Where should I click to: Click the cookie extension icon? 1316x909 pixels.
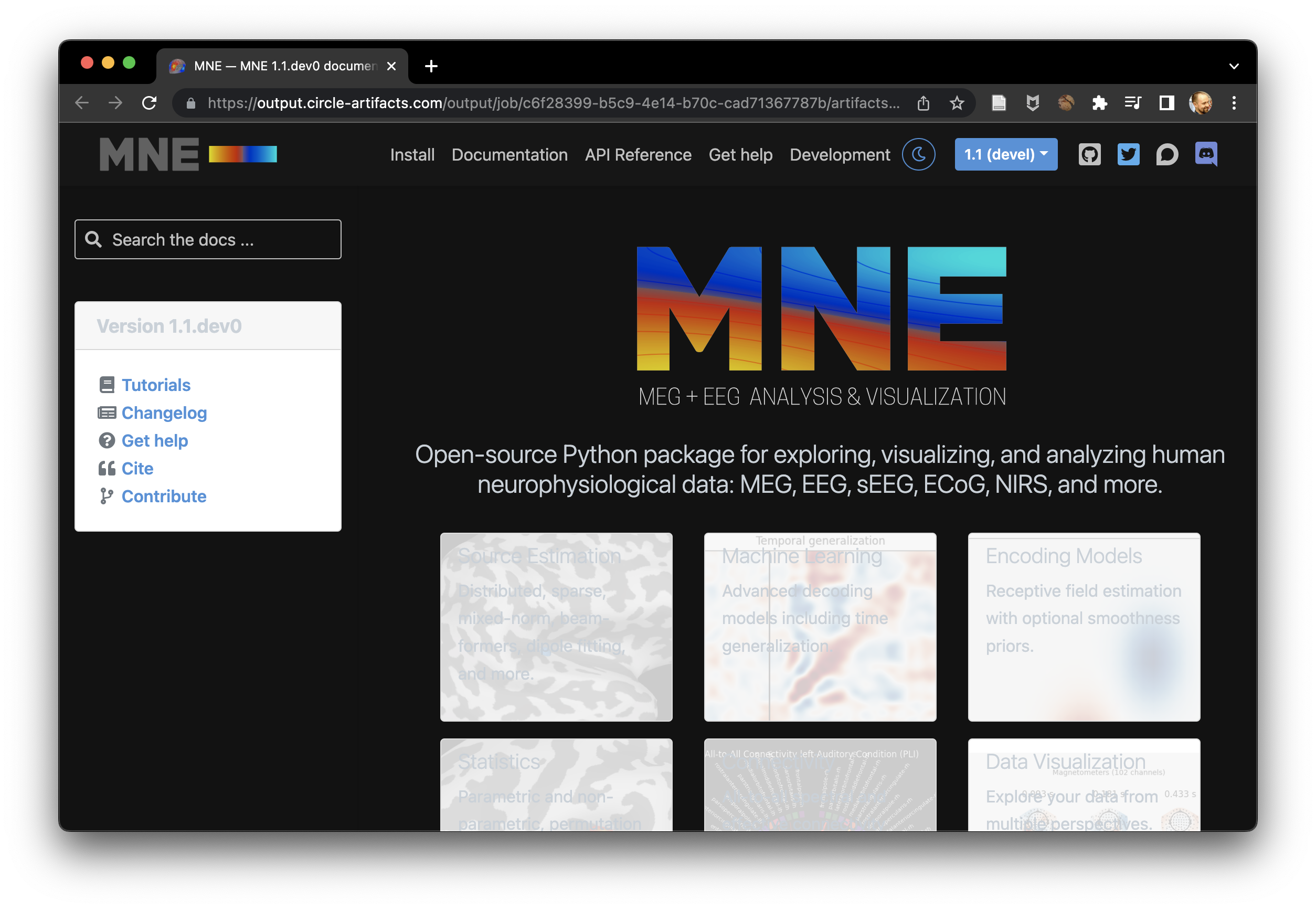[x=1066, y=103]
